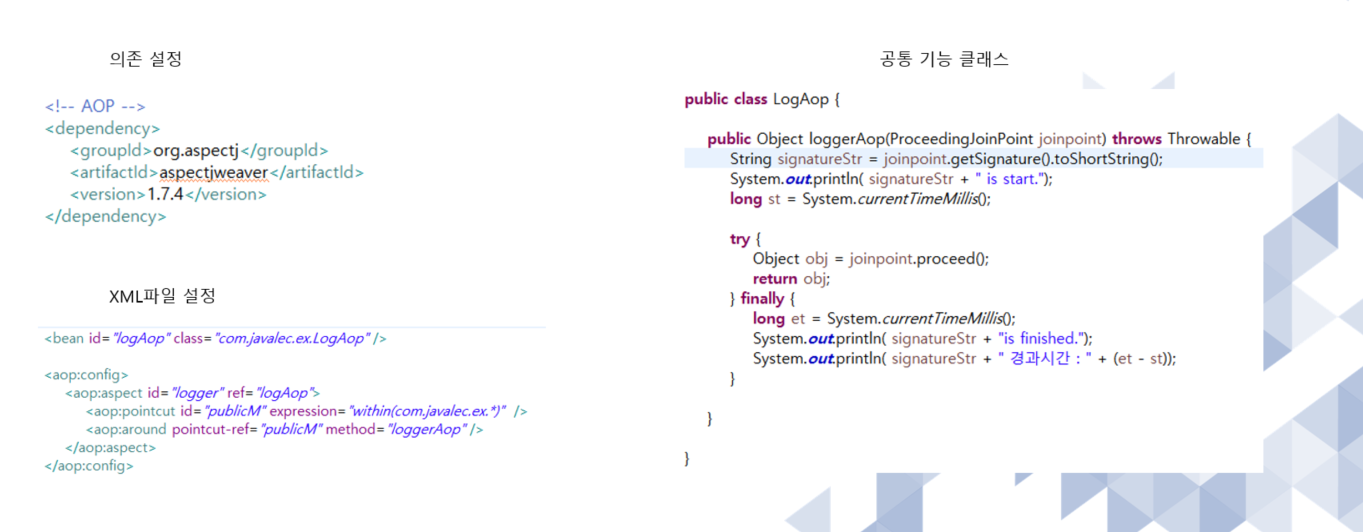Click the aop:around pointcut-ref line
The width and height of the screenshot is (1363, 532).
[x=284, y=429]
